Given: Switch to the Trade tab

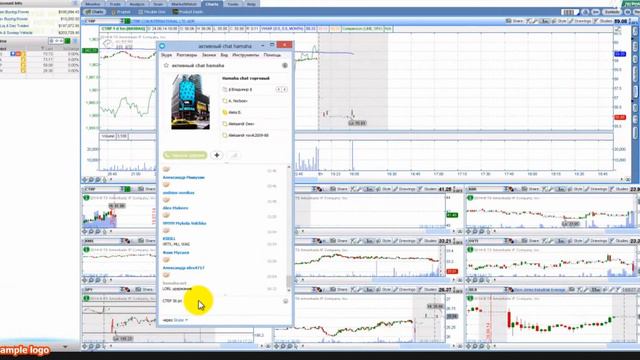Looking at the screenshot, I should click(x=115, y=4).
